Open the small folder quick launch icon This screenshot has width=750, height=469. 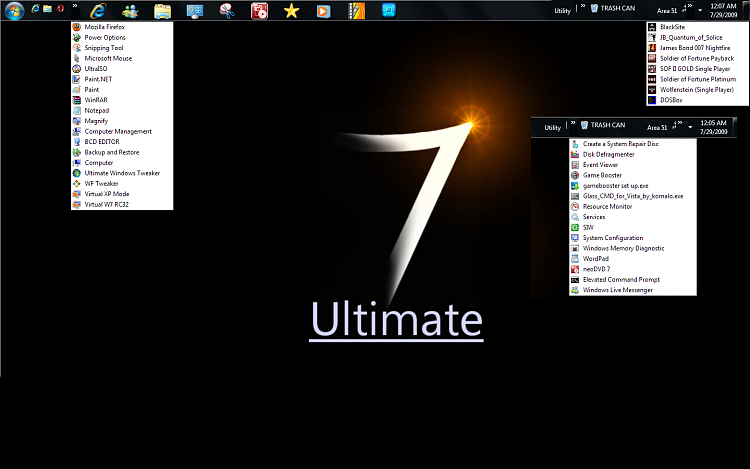click(47, 9)
